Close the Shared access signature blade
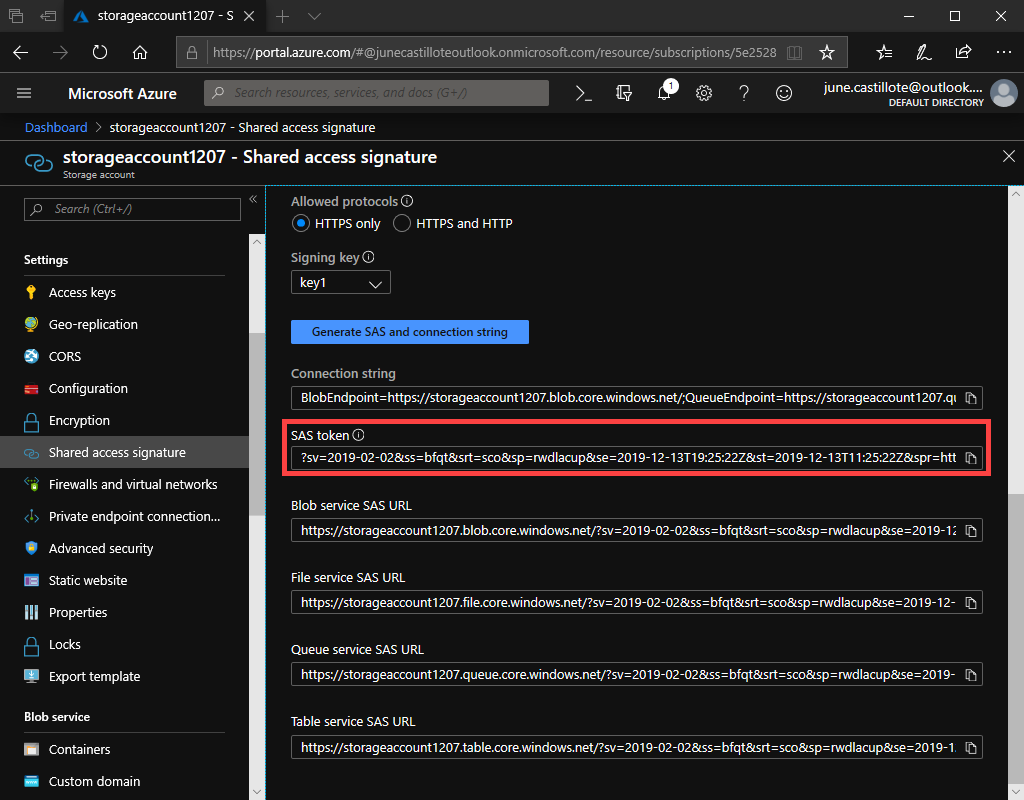Viewport: 1024px width, 800px height. click(1008, 156)
